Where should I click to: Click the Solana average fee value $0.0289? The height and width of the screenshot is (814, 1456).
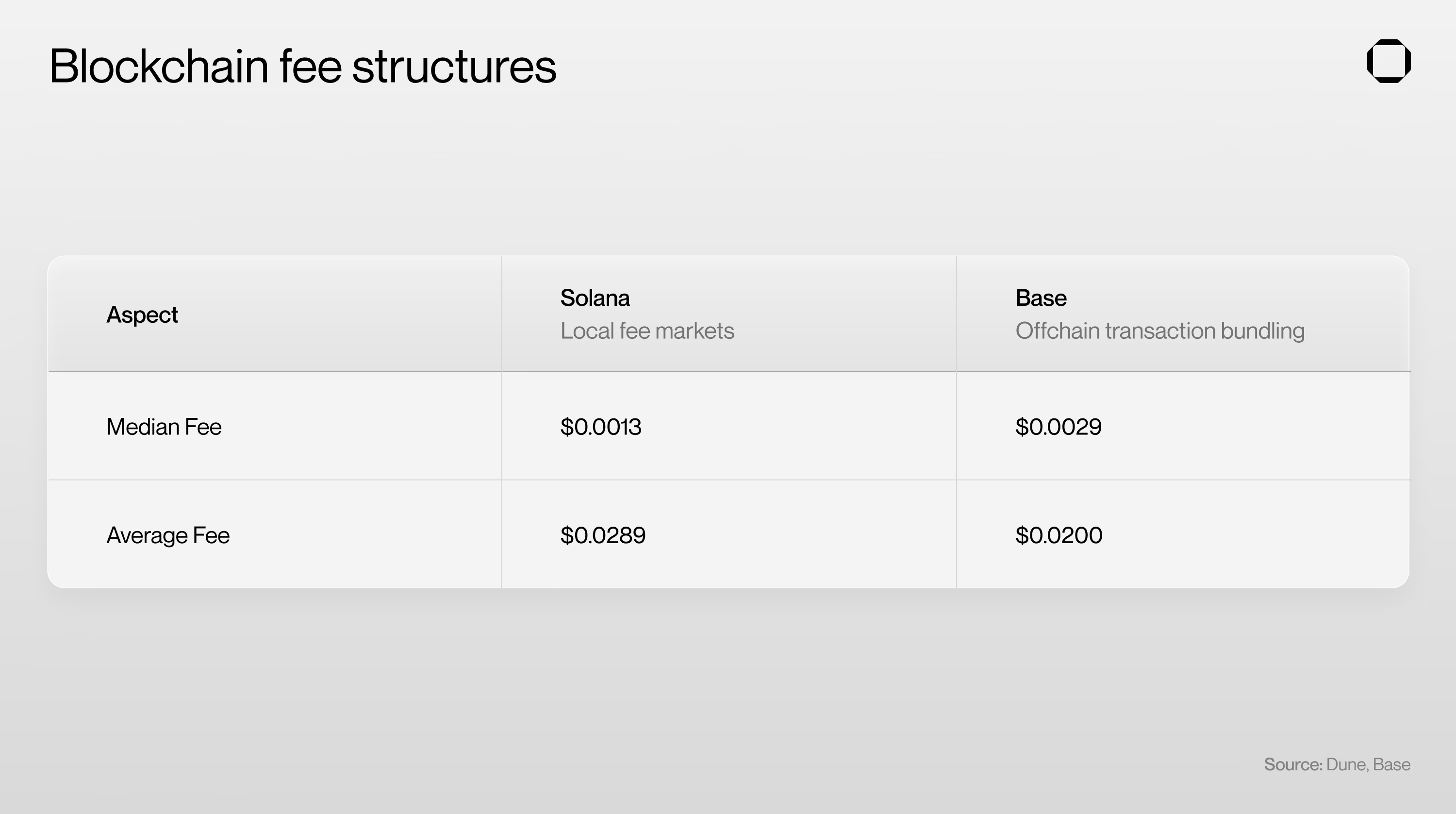602,535
